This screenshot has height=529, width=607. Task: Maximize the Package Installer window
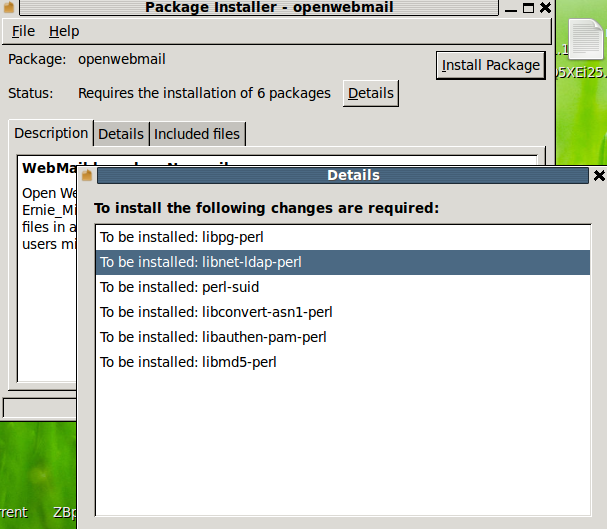[x=528, y=7]
